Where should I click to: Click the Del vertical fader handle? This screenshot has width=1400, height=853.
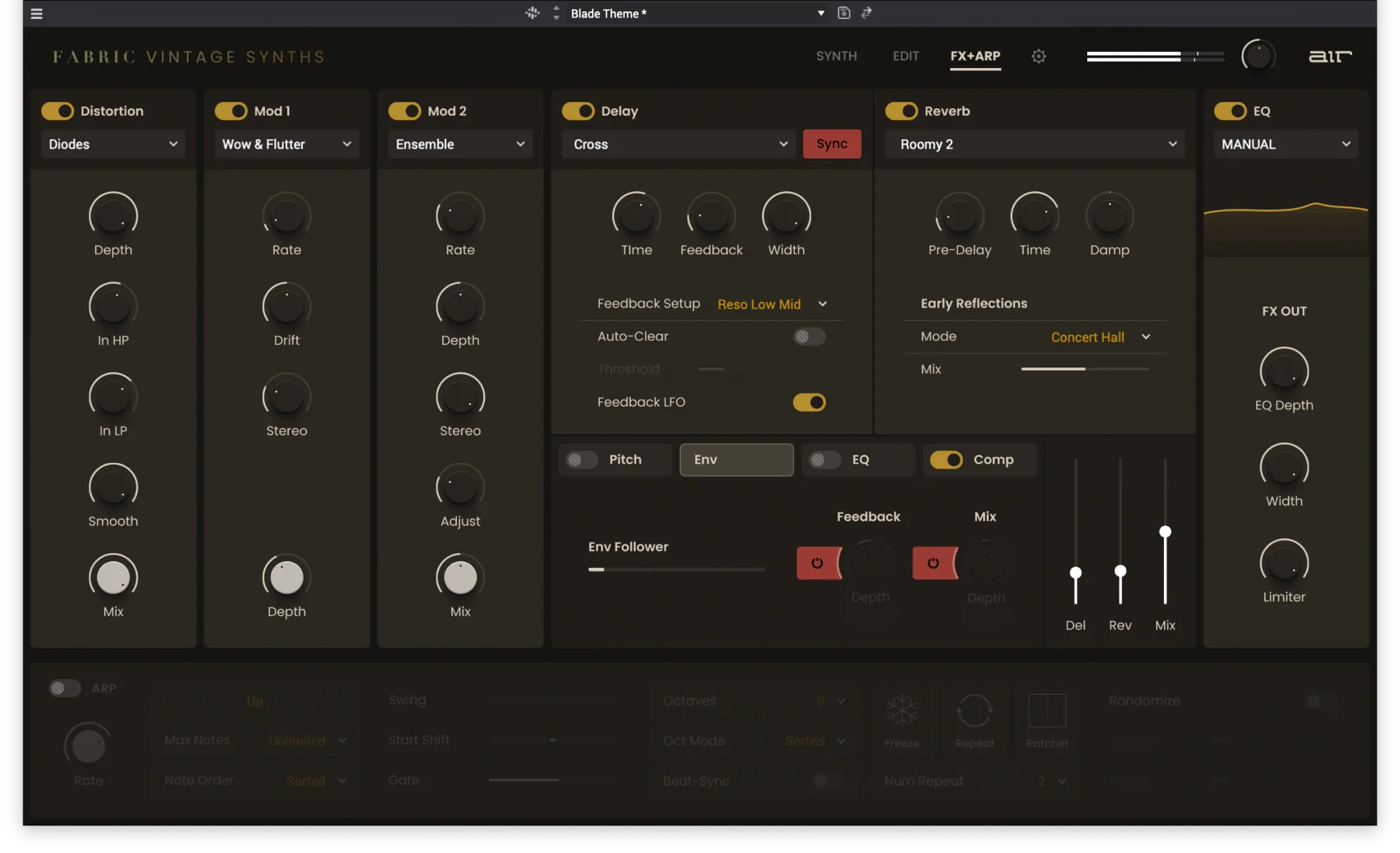coord(1075,573)
